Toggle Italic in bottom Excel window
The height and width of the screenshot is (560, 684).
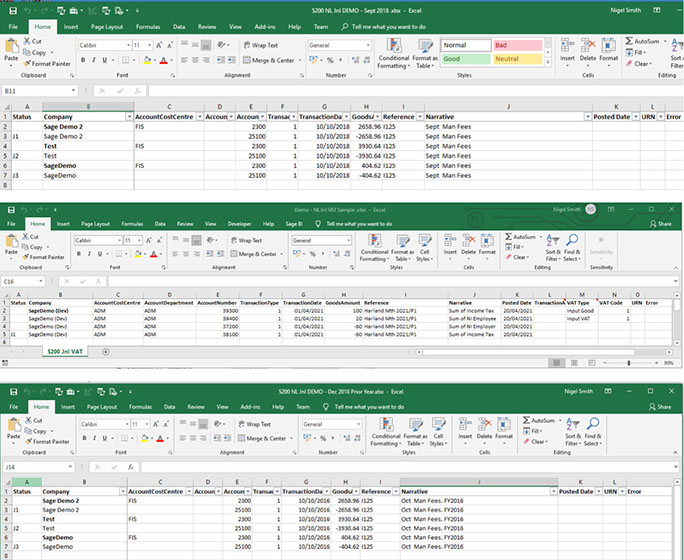(94, 438)
